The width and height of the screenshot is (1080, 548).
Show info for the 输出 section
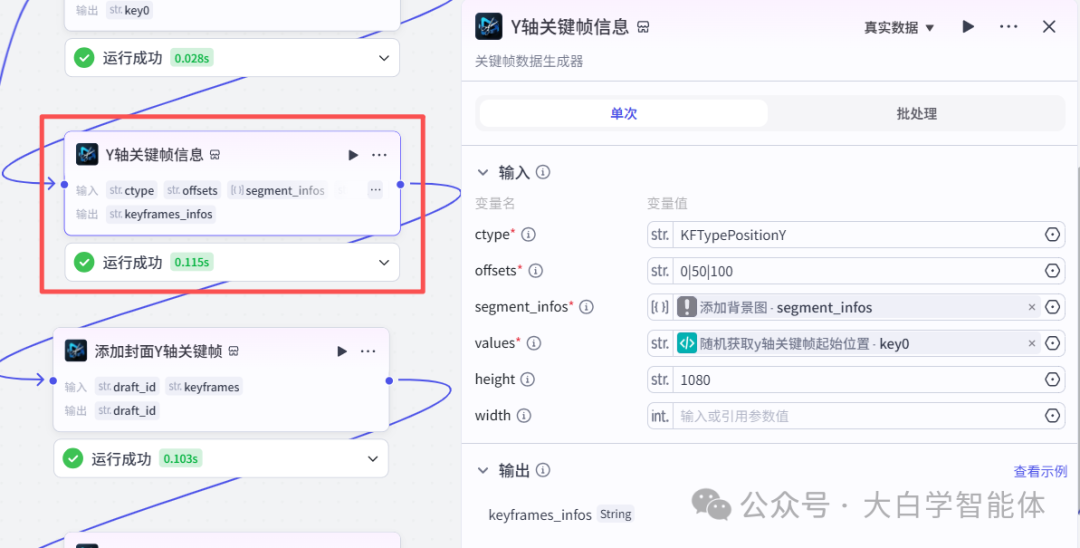click(x=543, y=470)
